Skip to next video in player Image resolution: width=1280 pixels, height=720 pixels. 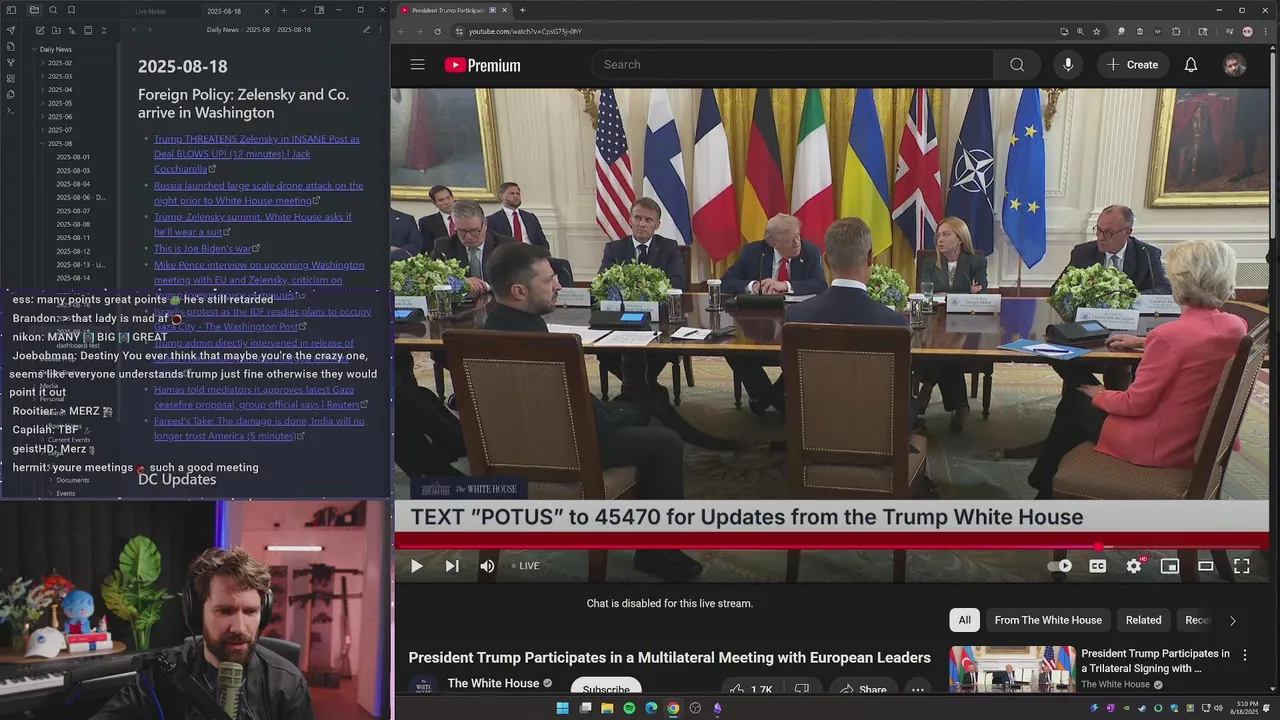(x=452, y=566)
